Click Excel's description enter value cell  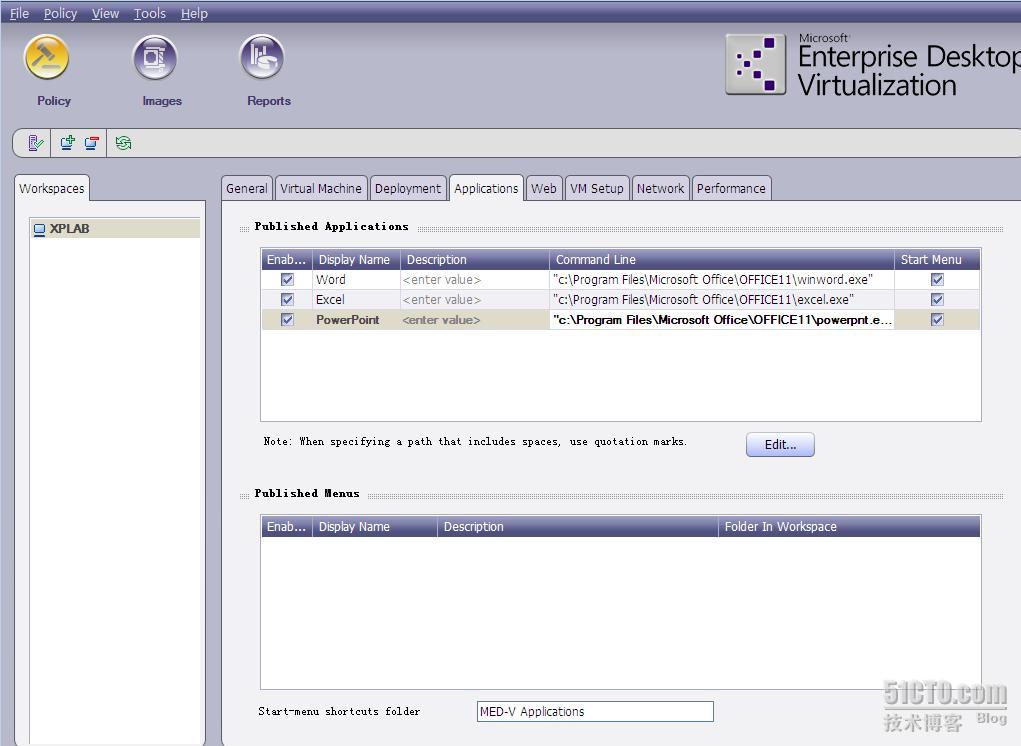(x=475, y=299)
